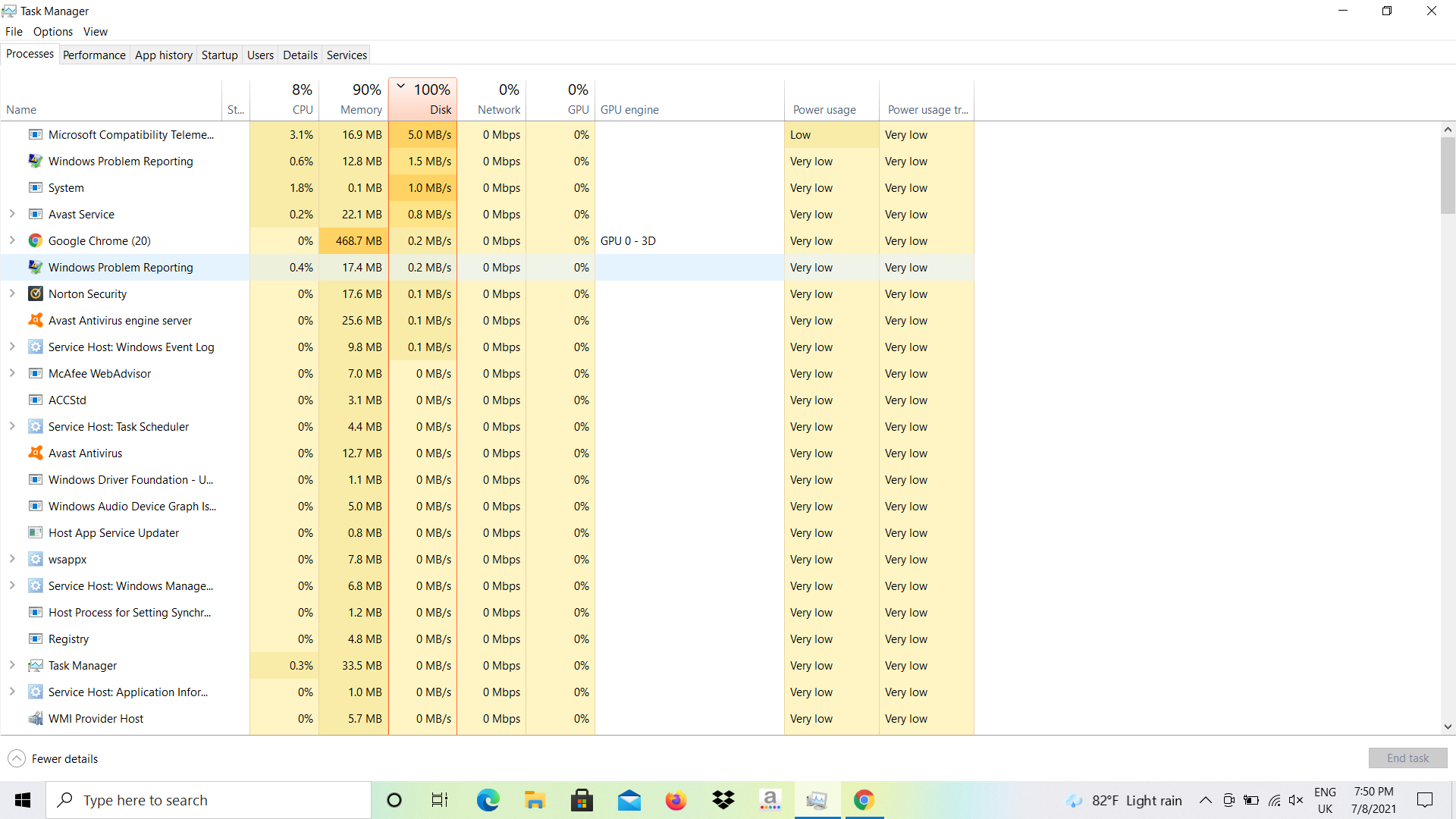1456x819 pixels.
Task: Click the Task Manager process row icon
Action: pyautogui.click(x=35, y=666)
